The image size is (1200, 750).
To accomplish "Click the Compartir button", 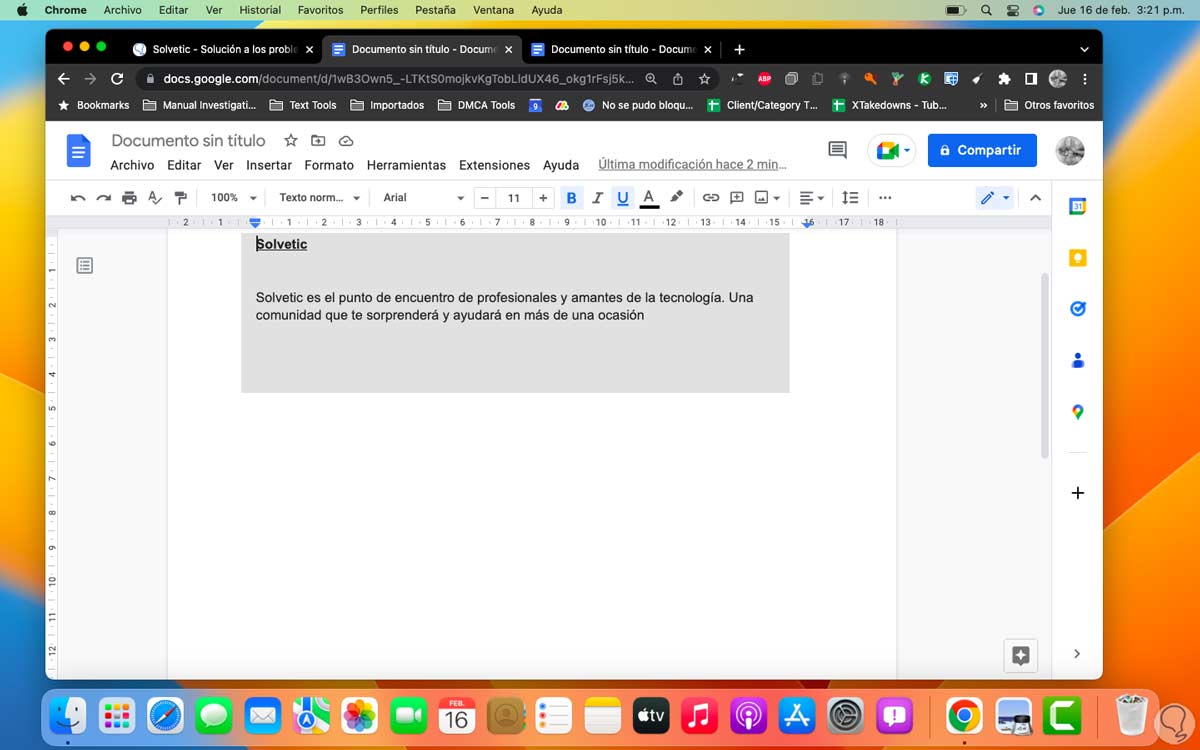I will pos(982,150).
